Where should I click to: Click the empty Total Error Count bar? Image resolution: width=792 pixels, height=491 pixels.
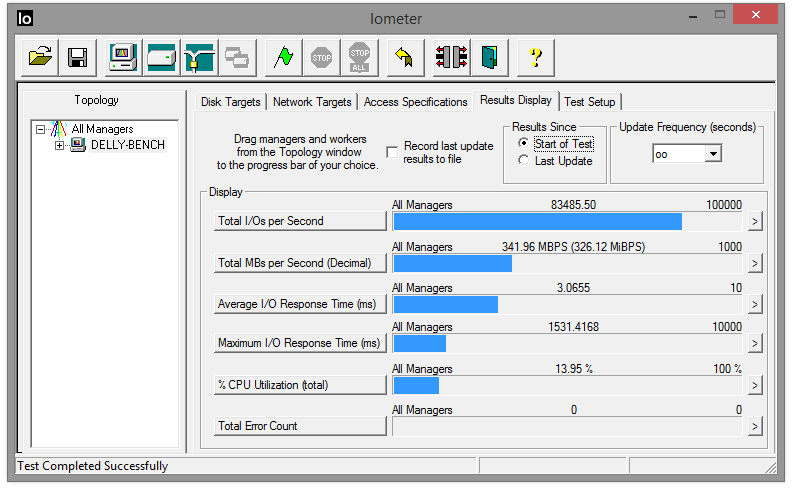click(567, 427)
